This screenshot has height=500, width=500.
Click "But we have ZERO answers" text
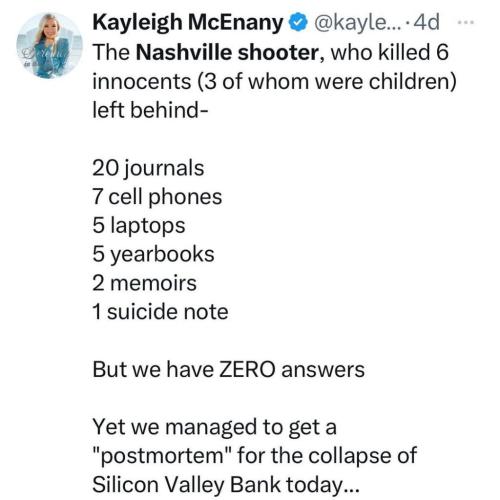click(x=229, y=370)
